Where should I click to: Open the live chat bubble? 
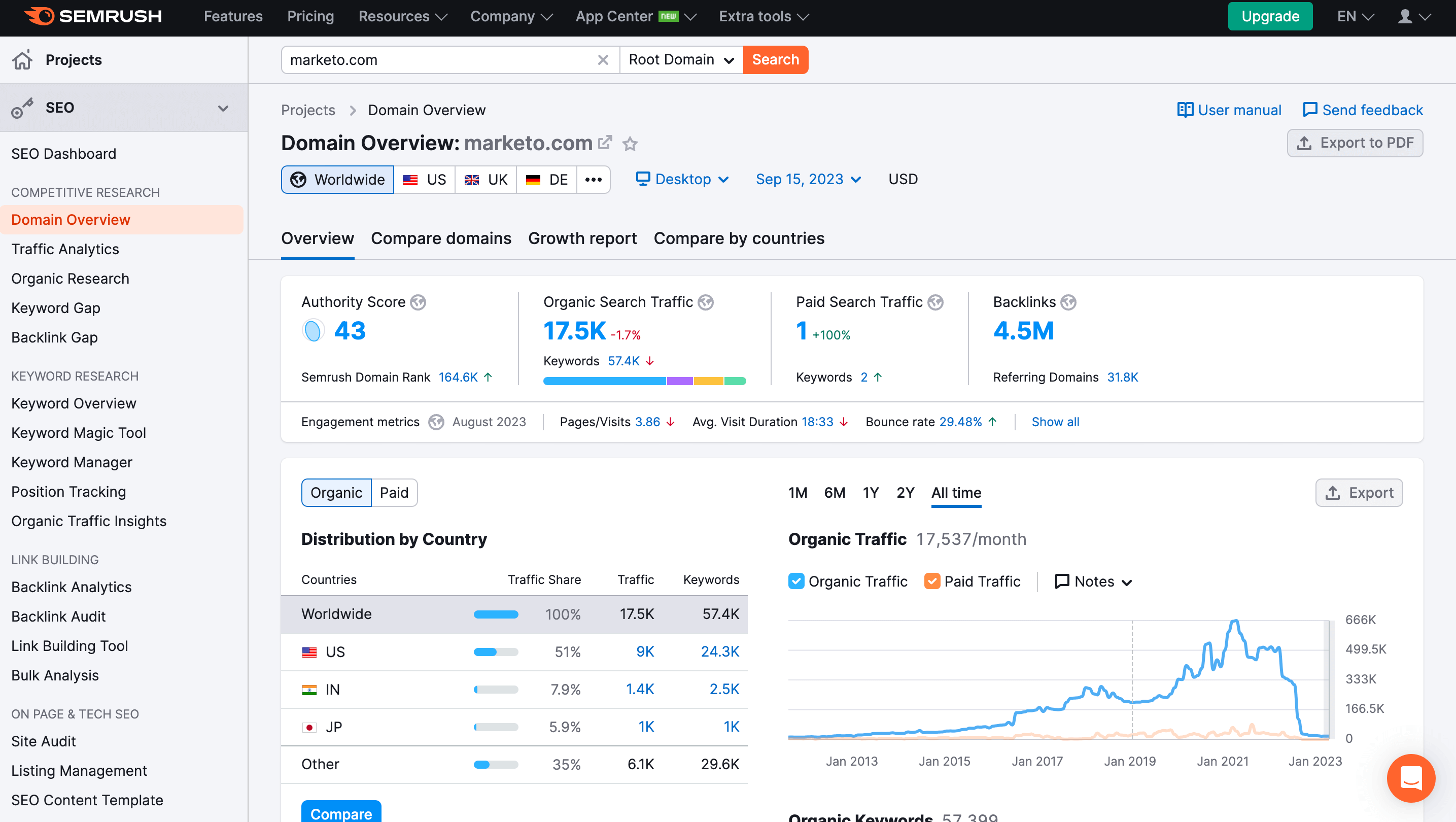(1411, 777)
